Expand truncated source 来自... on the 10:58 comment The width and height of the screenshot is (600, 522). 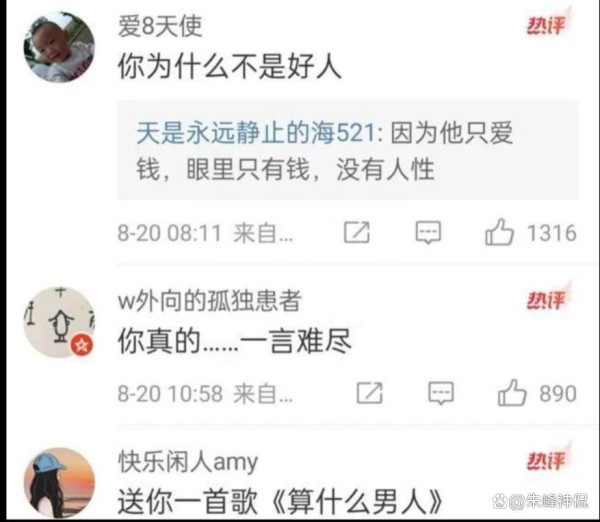tap(264, 393)
